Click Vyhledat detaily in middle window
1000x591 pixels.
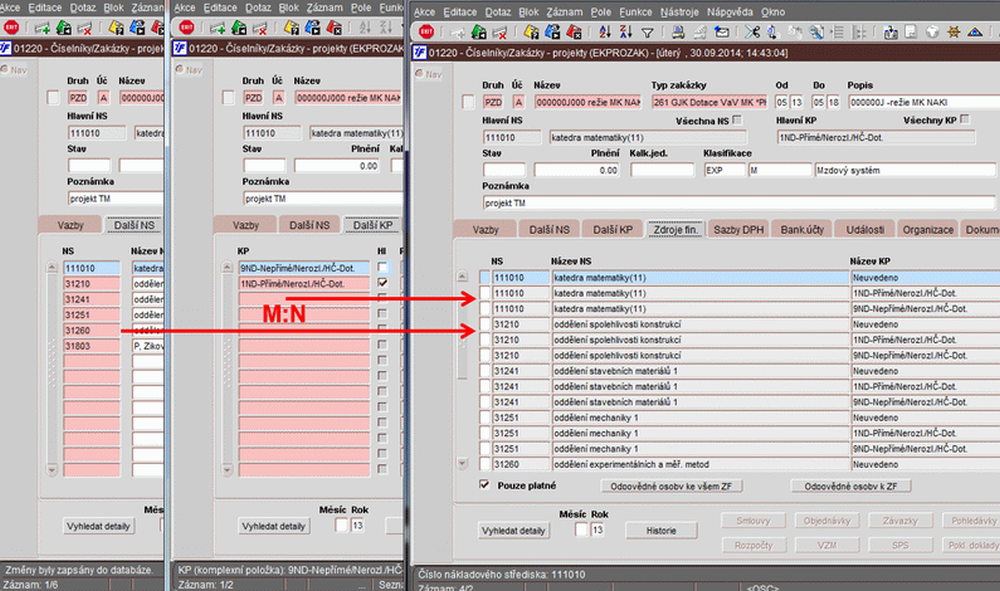pos(274,526)
